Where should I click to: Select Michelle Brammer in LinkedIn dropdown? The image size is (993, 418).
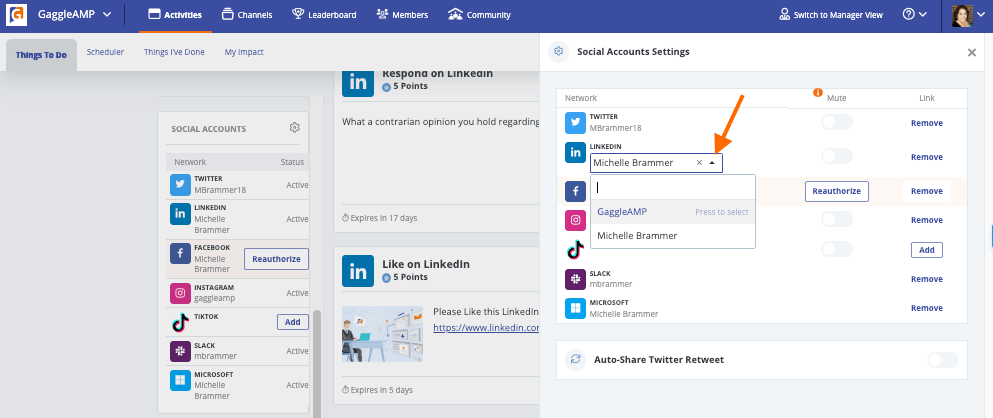[x=673, y=236]
